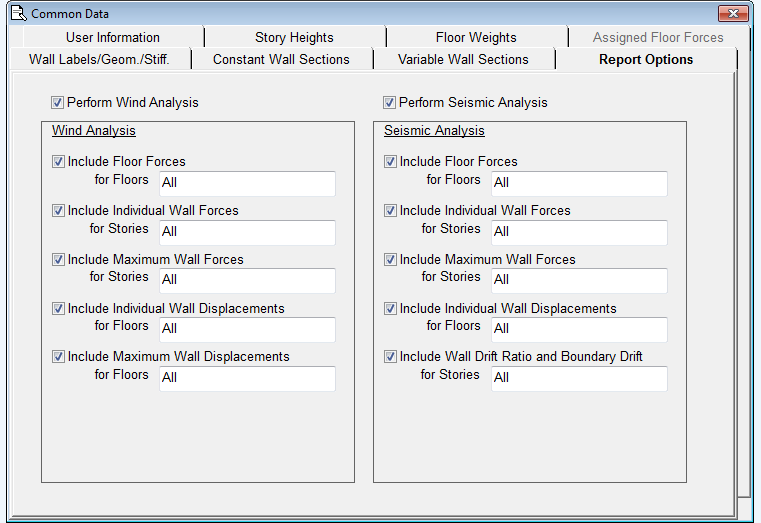Image resolution: width=761 pixels, height=523 pixels.
Task: Click seismic Wall Drift stories input field
Action: click(x=579, y=378)
